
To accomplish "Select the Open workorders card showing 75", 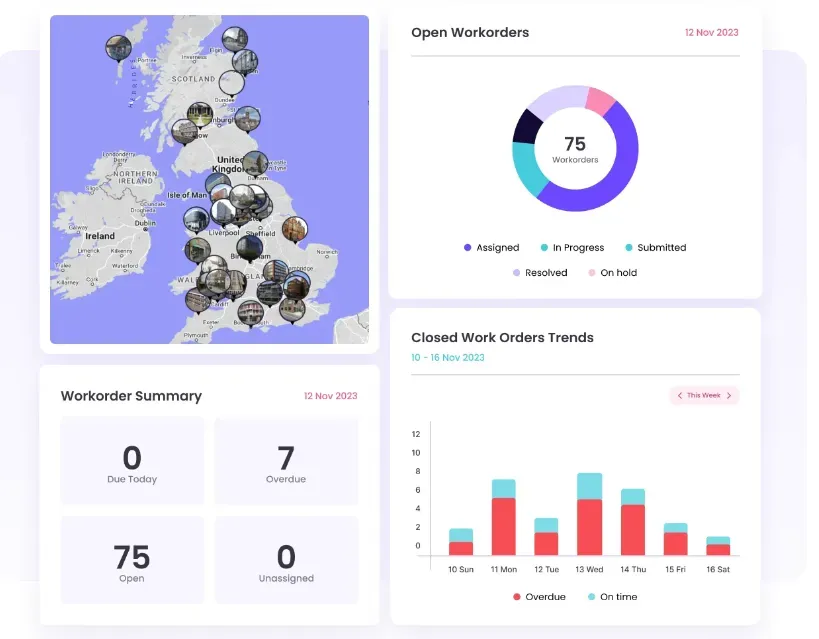I will [x=132, y=560].
